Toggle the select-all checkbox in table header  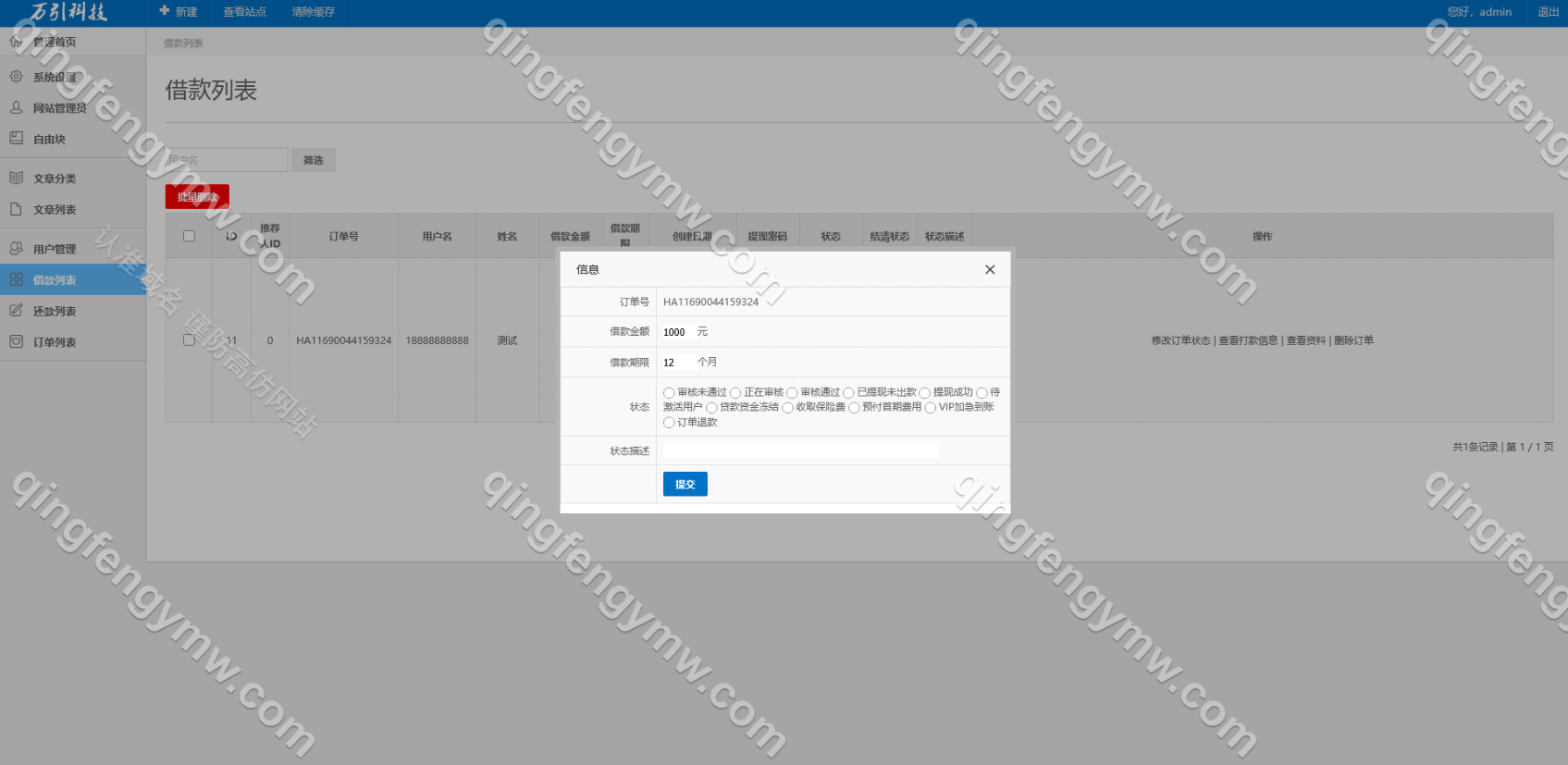[189, 236]
